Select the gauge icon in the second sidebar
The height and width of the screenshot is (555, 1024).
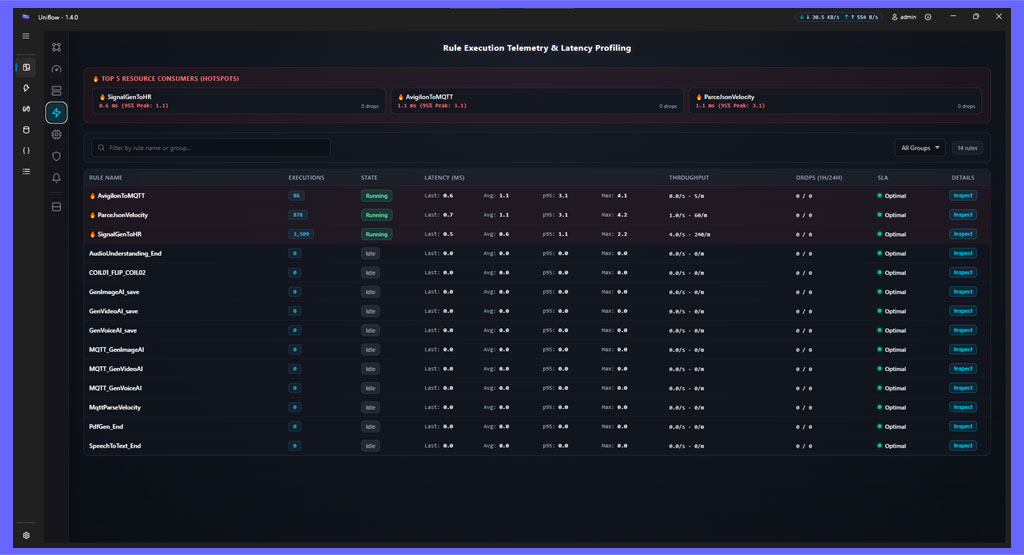[x=57, y=69]
